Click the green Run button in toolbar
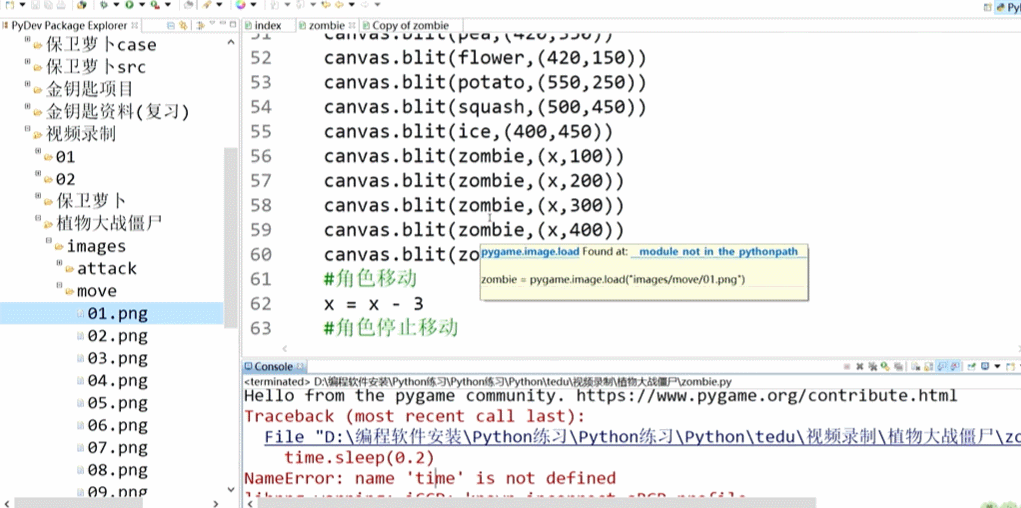Screen dimensions: 1021x508 point(130,5)
